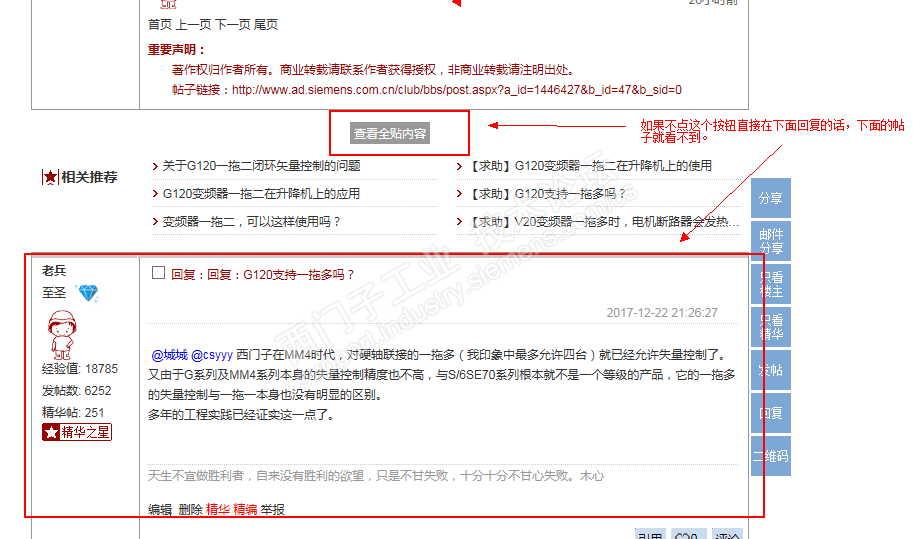Go to 尾页 last page link
Image resolution: width=913 pixels, height=539 pixels.
click(266, 24)
